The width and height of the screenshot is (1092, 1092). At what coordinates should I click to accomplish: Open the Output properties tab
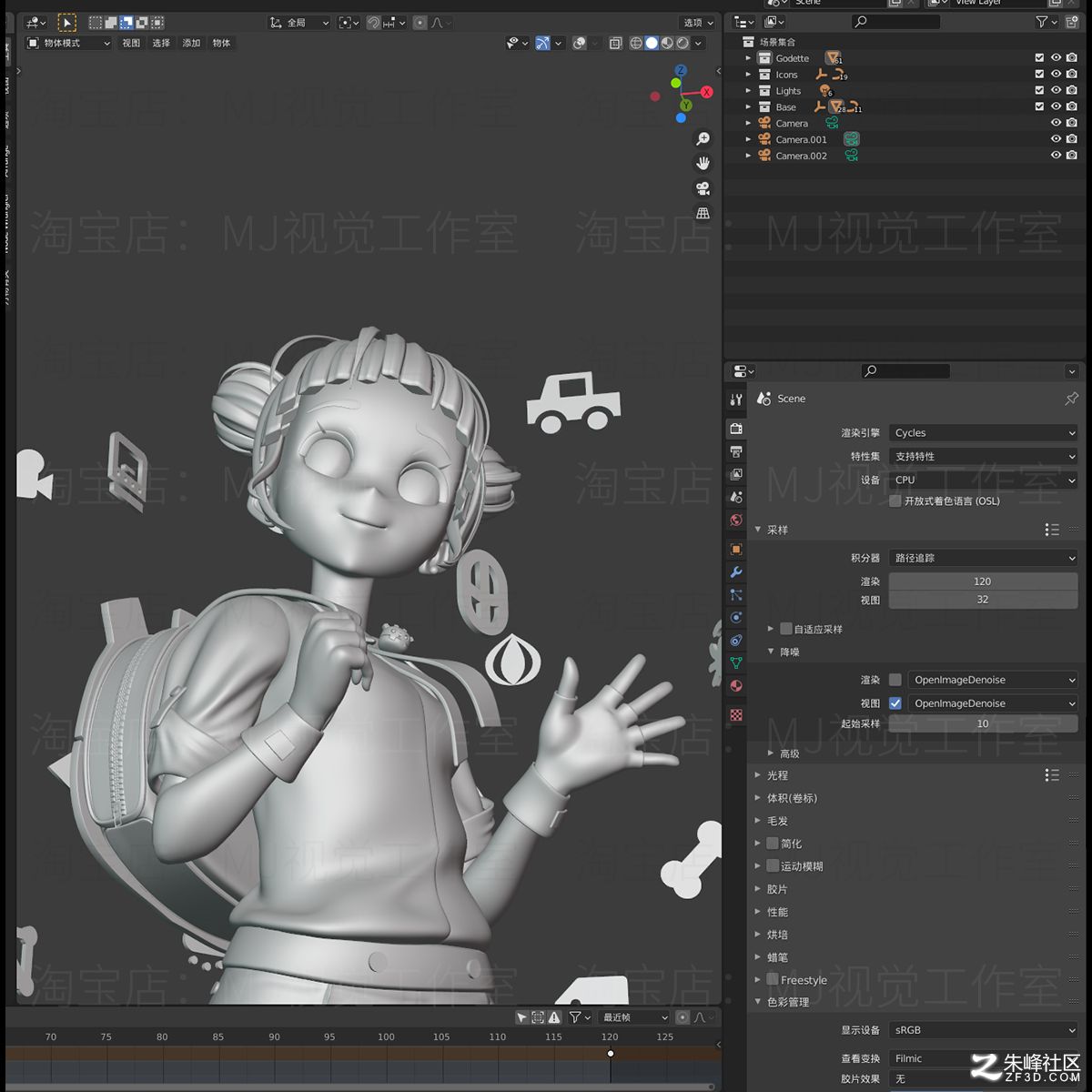pyautogui.click(x=736, y=451)
